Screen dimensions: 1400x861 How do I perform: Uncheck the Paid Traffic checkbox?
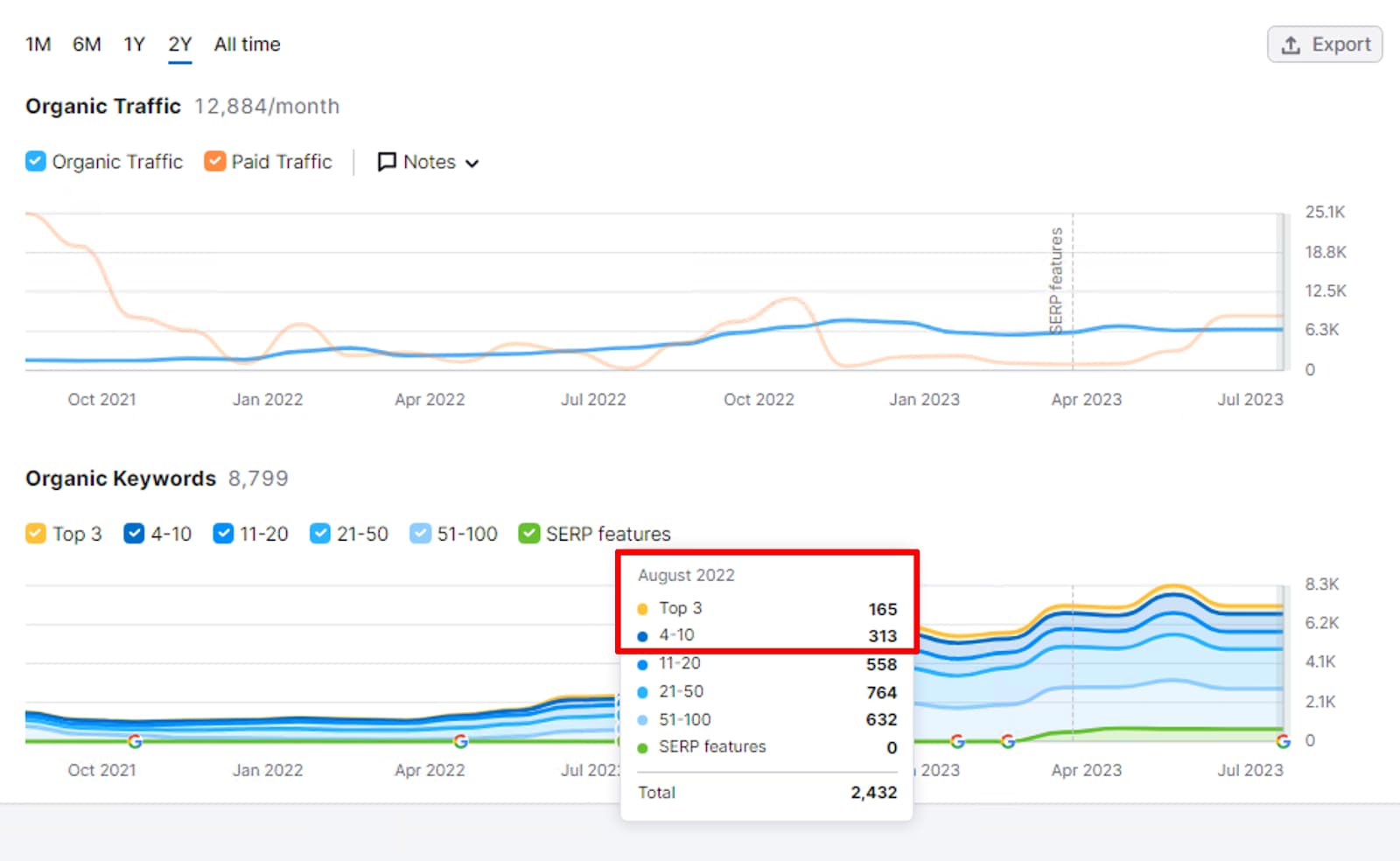[214, 161]
